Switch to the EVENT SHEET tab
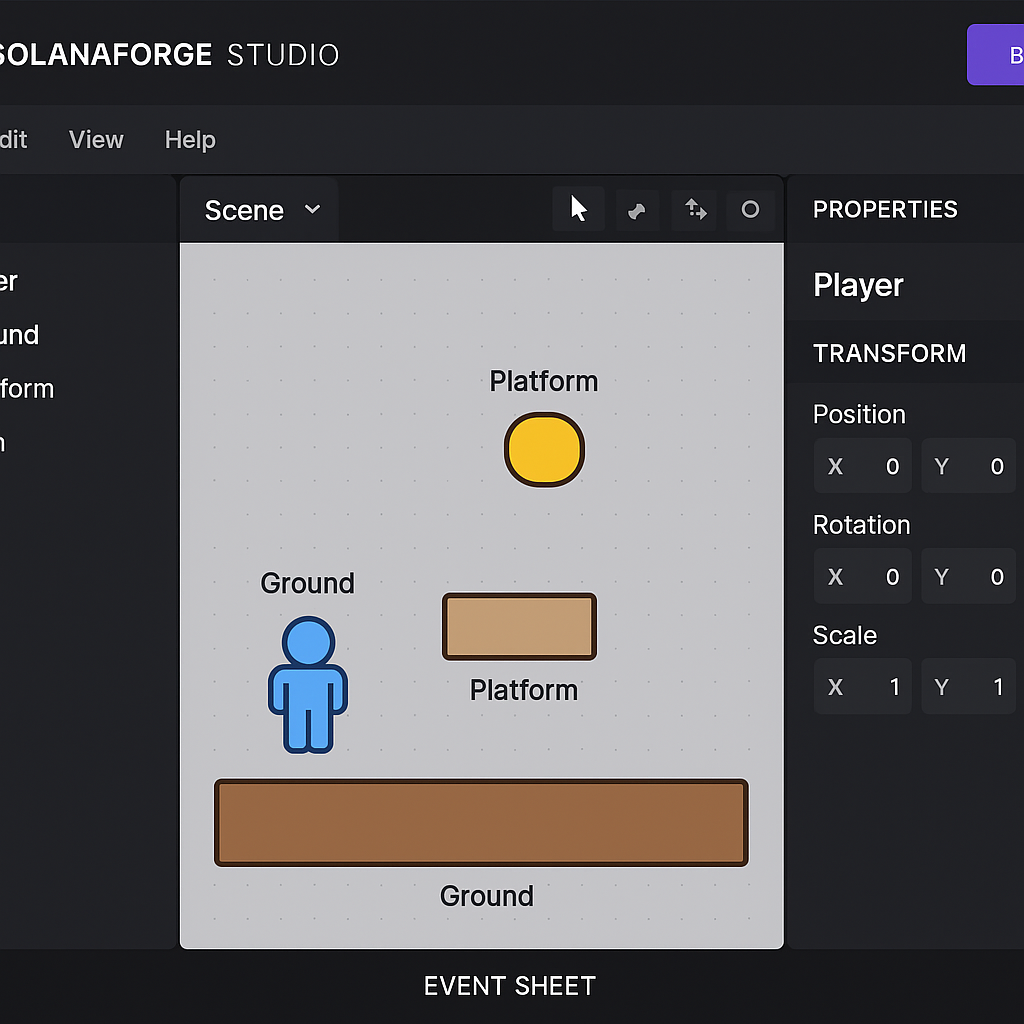This screenshot has width=1024, height=1024. click(x=509, y=986)
